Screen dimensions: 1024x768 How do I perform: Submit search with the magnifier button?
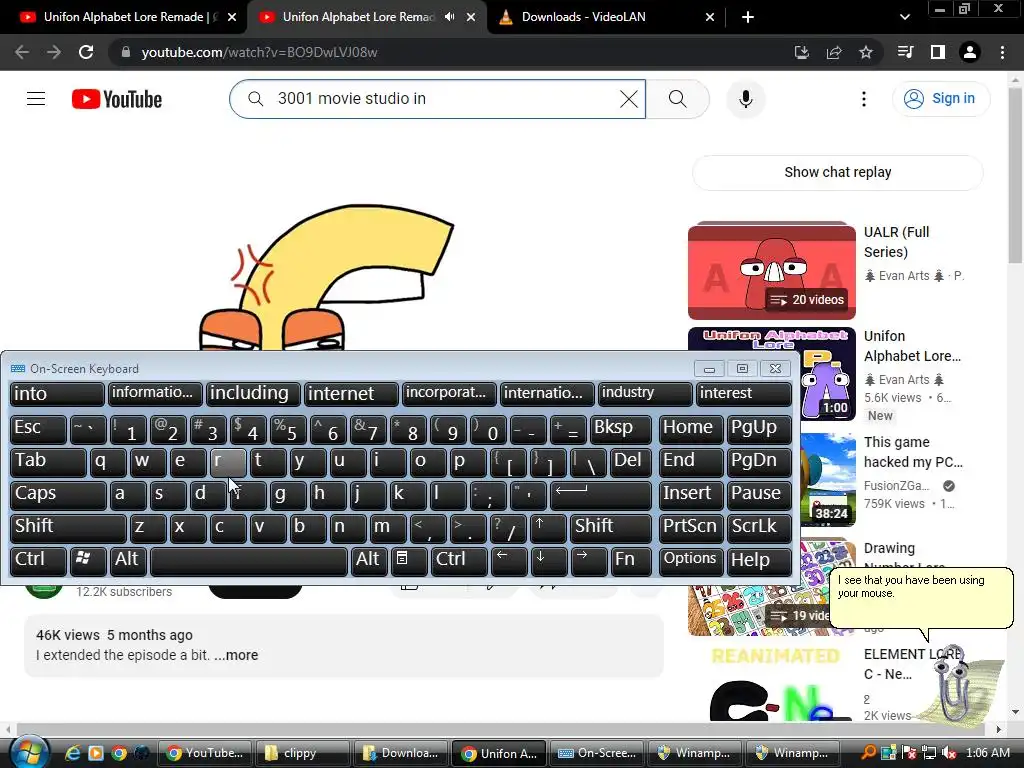678,99
